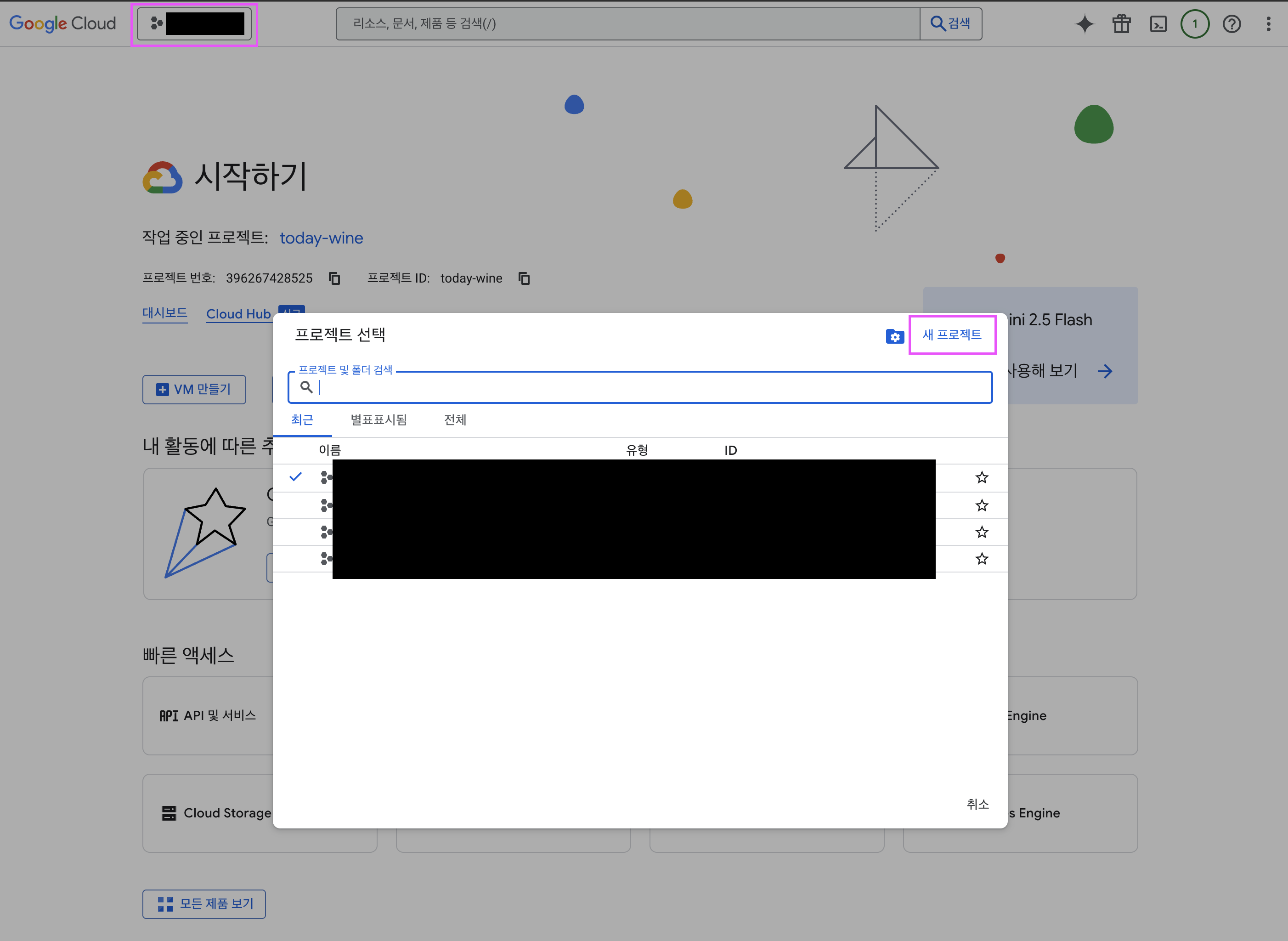1288x941 pixels.
Task: Open notifications badge showing 1
Action: tap(1195, 24)
